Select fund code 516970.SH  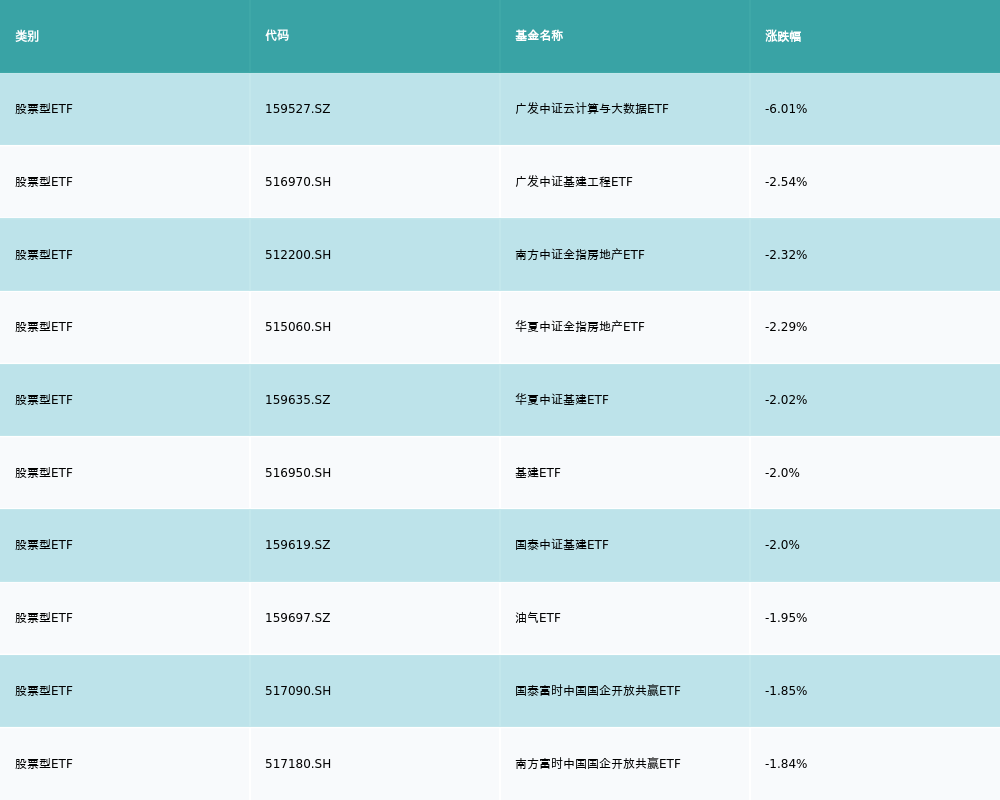point(298,182)
